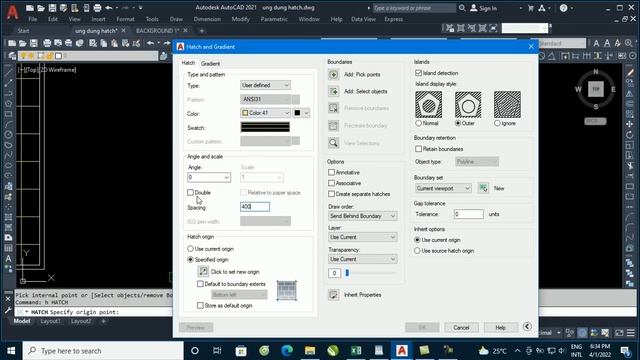
Task: Click the Gap Tolerance input field
Action: (469, 214)
